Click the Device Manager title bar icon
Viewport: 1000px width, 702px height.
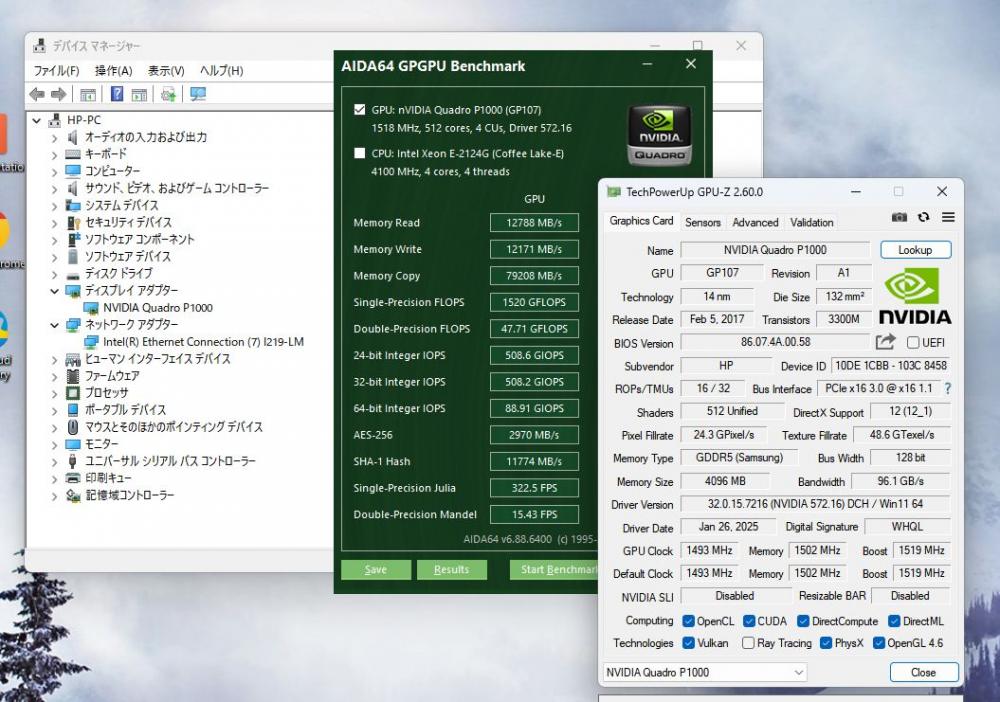pos(40,46)
